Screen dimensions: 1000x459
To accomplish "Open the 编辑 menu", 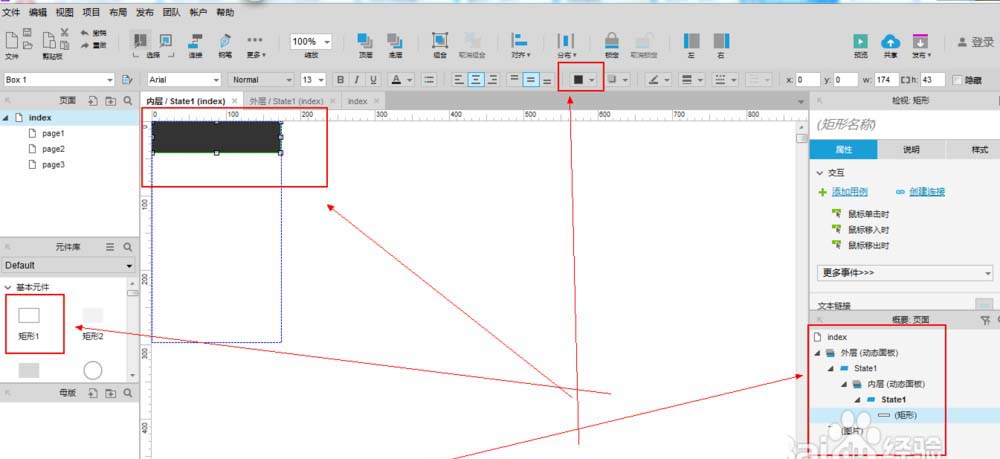I will [x=38, y=12].
